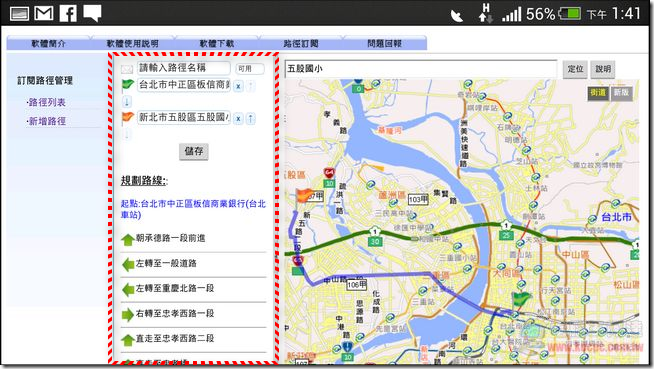654x369 pixels.
Task: Switch to the 路徑訂閱 tab
Action: point(301,43)
